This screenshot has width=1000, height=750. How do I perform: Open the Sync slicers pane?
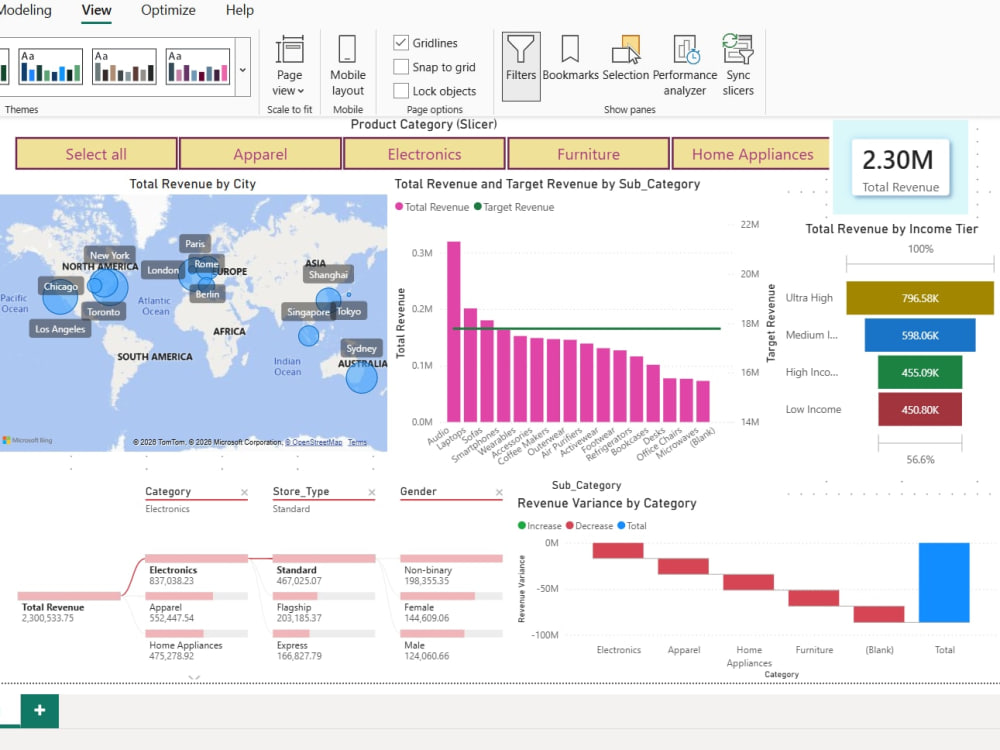738,66
